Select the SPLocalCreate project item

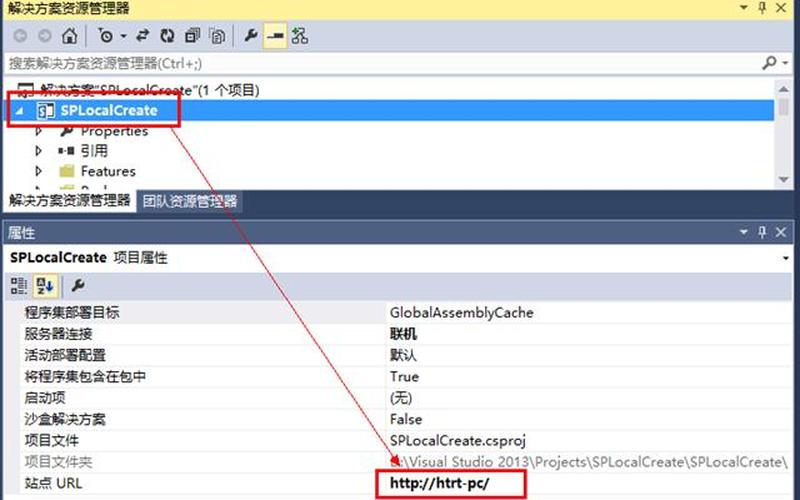(109, 110)
